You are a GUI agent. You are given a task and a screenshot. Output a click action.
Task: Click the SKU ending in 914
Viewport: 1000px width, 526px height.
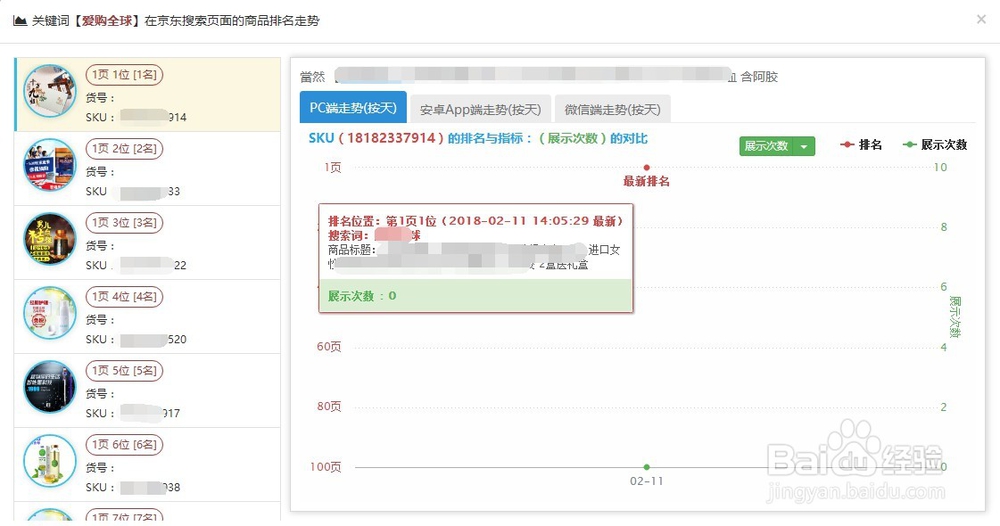[x=136, y=117]
